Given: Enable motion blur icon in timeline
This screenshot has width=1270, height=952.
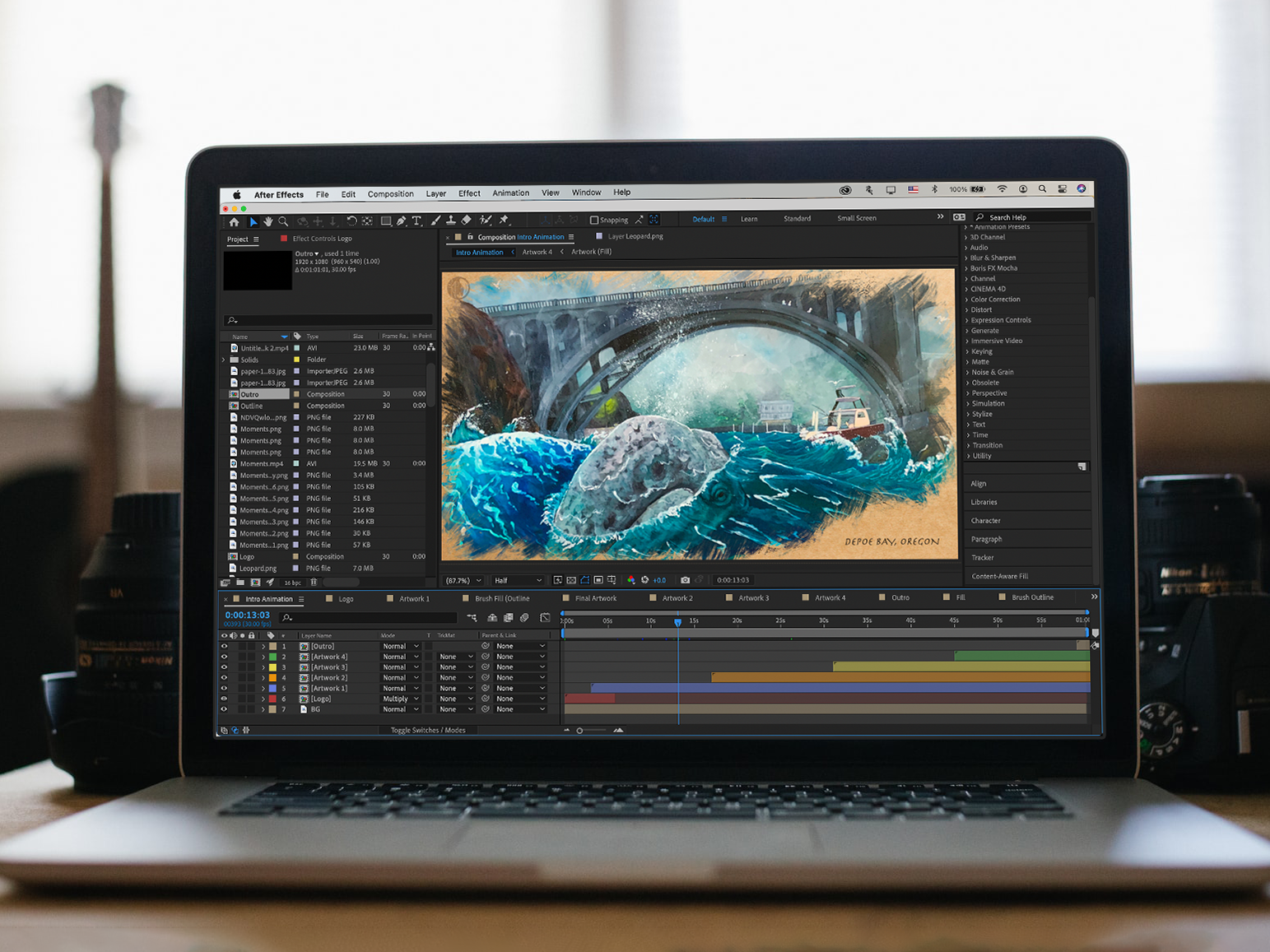Looking at the screenshot, I should pos(524,618).
